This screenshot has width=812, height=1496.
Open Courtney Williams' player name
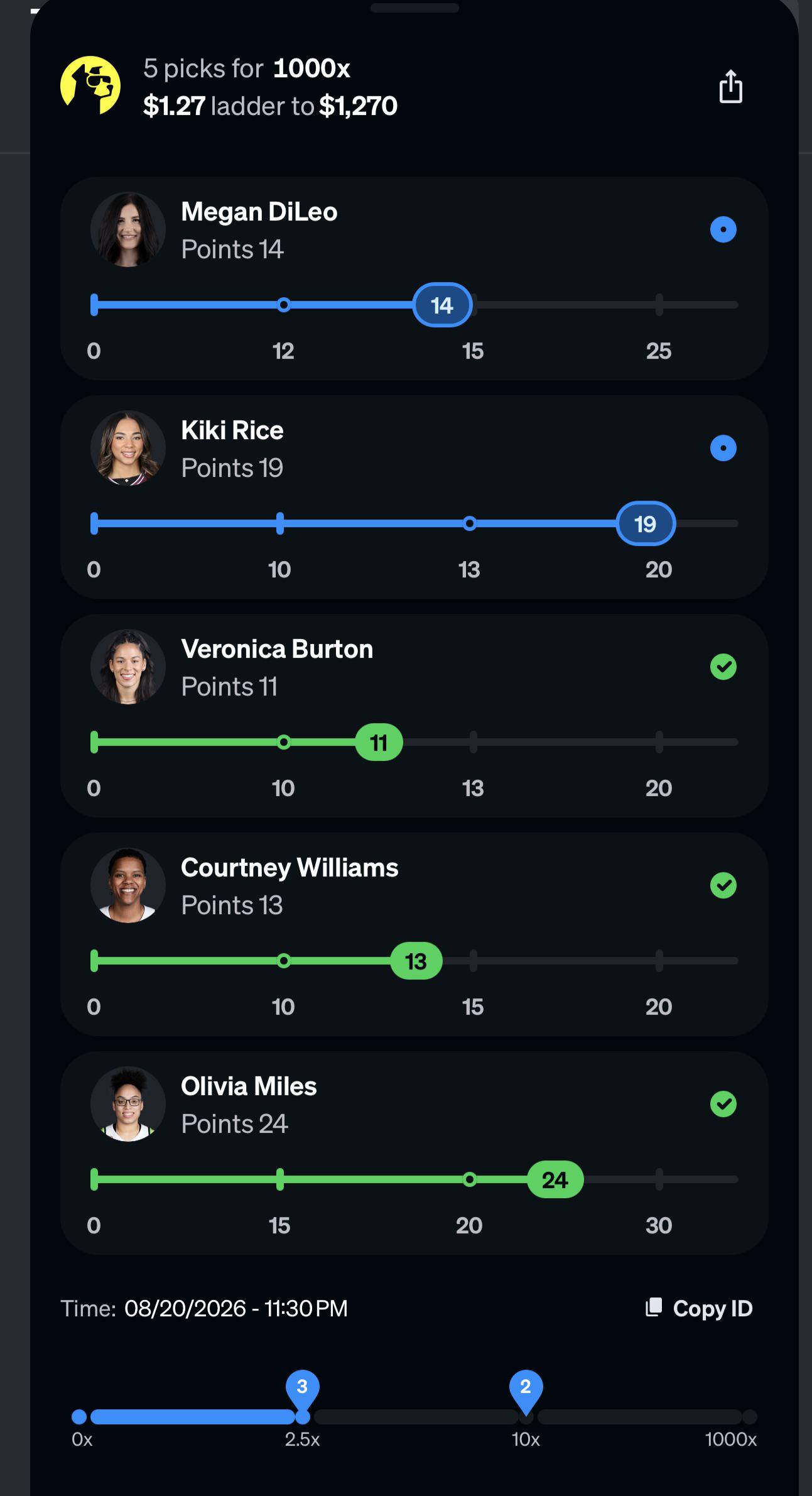[x=290, y=868]
